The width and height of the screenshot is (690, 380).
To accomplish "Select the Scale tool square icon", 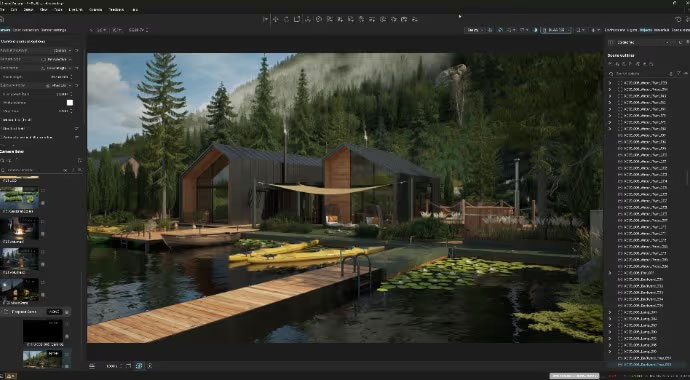I will pos(297,19).
